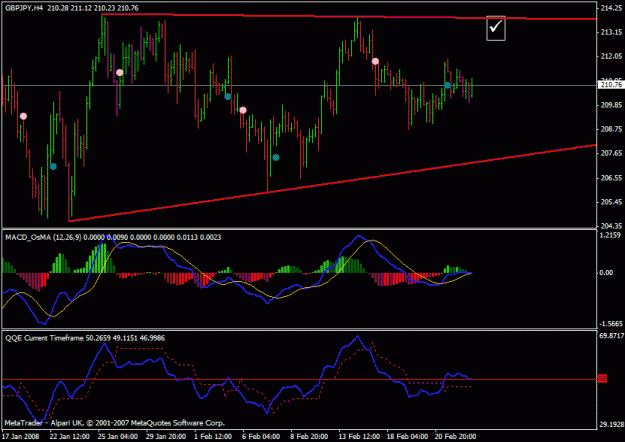Click the 18 Feb 04:00 time label
This screenshot has width=625, height=442.
pyautogui.click(x=407, y=436)
